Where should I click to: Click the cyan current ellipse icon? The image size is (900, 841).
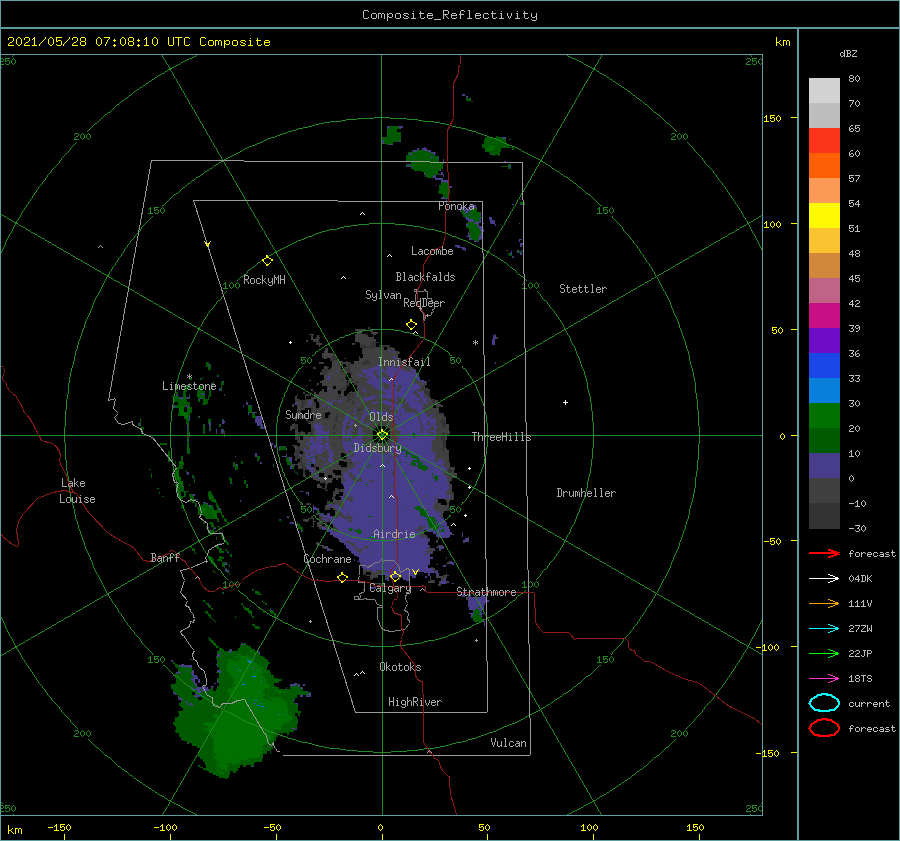coord(824,703)
